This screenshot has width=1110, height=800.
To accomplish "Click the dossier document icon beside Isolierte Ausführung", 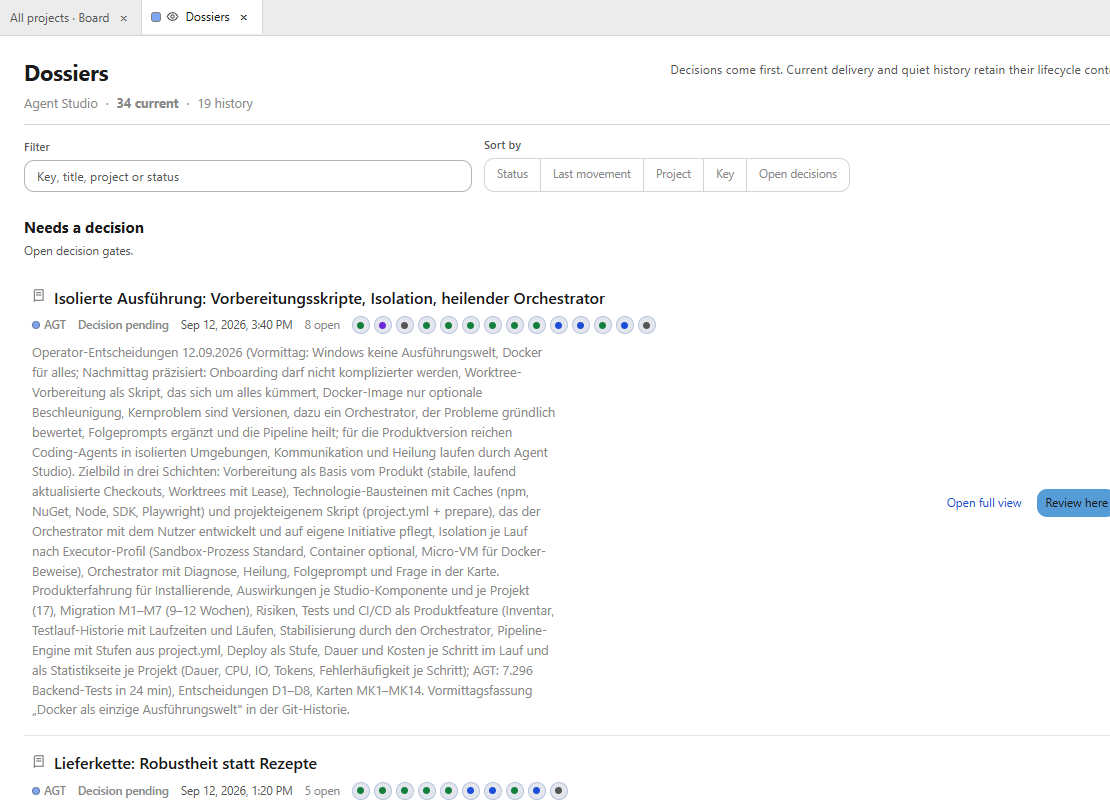I will pos(39,296).
